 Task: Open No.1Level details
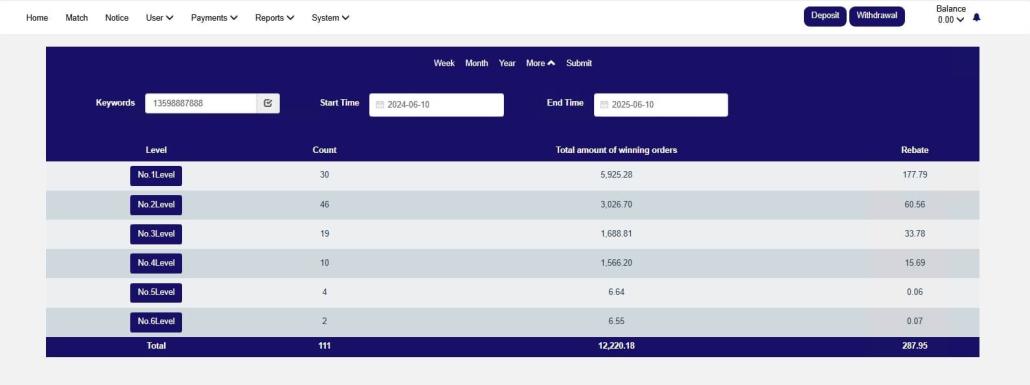[156, 175]
